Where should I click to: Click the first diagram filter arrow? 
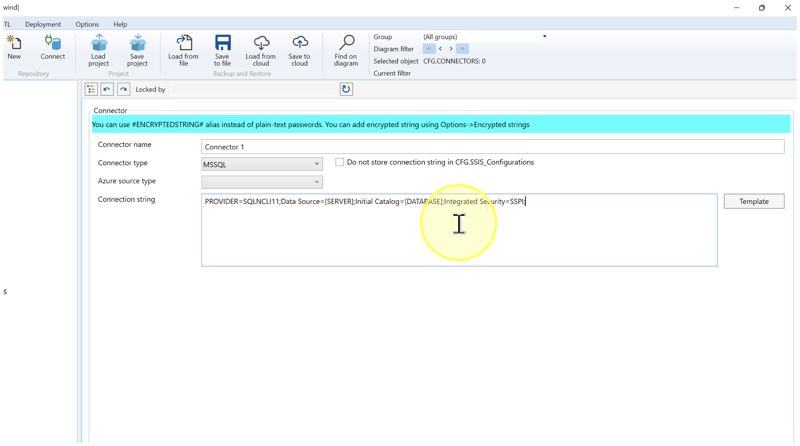429,49
